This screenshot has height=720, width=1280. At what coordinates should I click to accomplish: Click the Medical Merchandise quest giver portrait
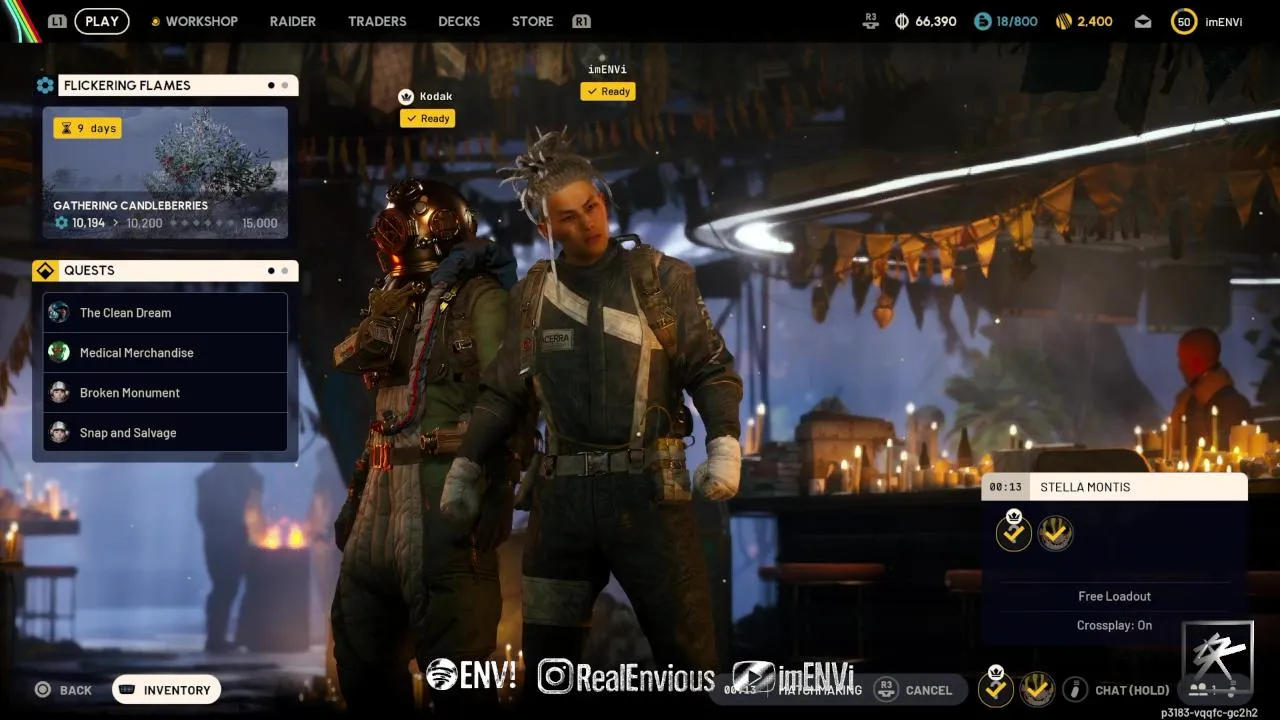coord(59,352)
